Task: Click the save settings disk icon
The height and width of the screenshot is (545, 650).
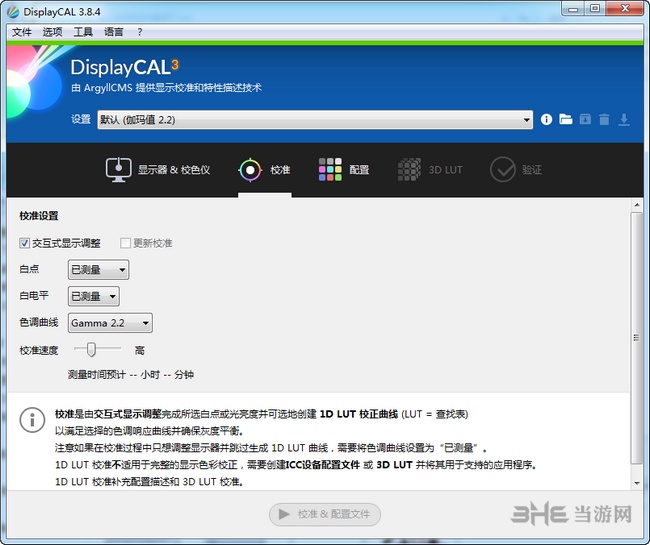Action: 585,120
